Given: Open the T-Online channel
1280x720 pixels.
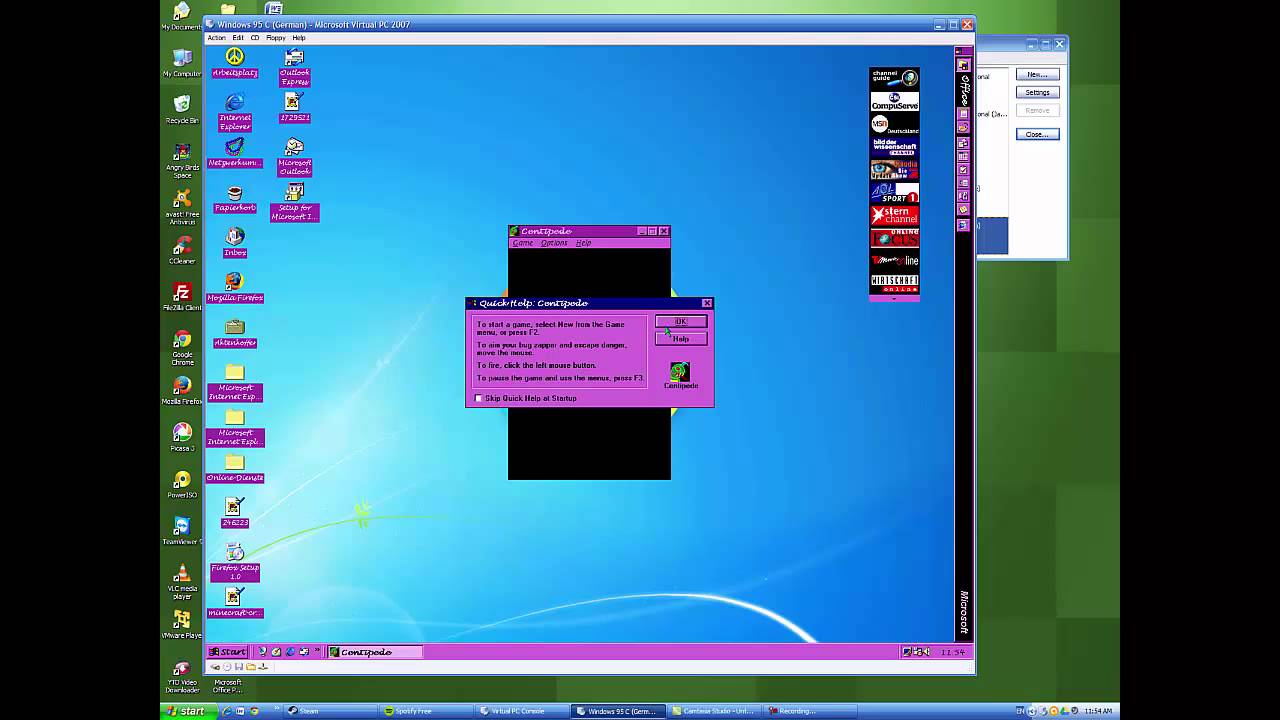Looking at the screenshot, I should [894, 261].
